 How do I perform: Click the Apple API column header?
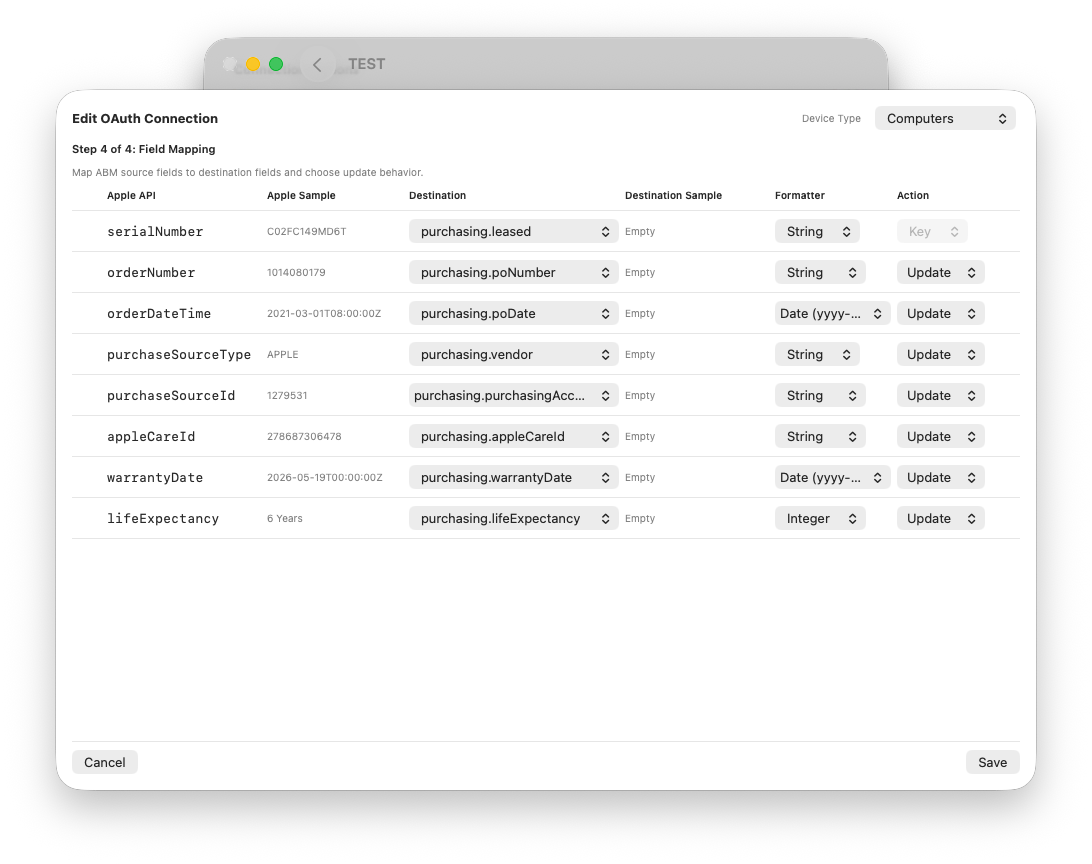[131, 196]
